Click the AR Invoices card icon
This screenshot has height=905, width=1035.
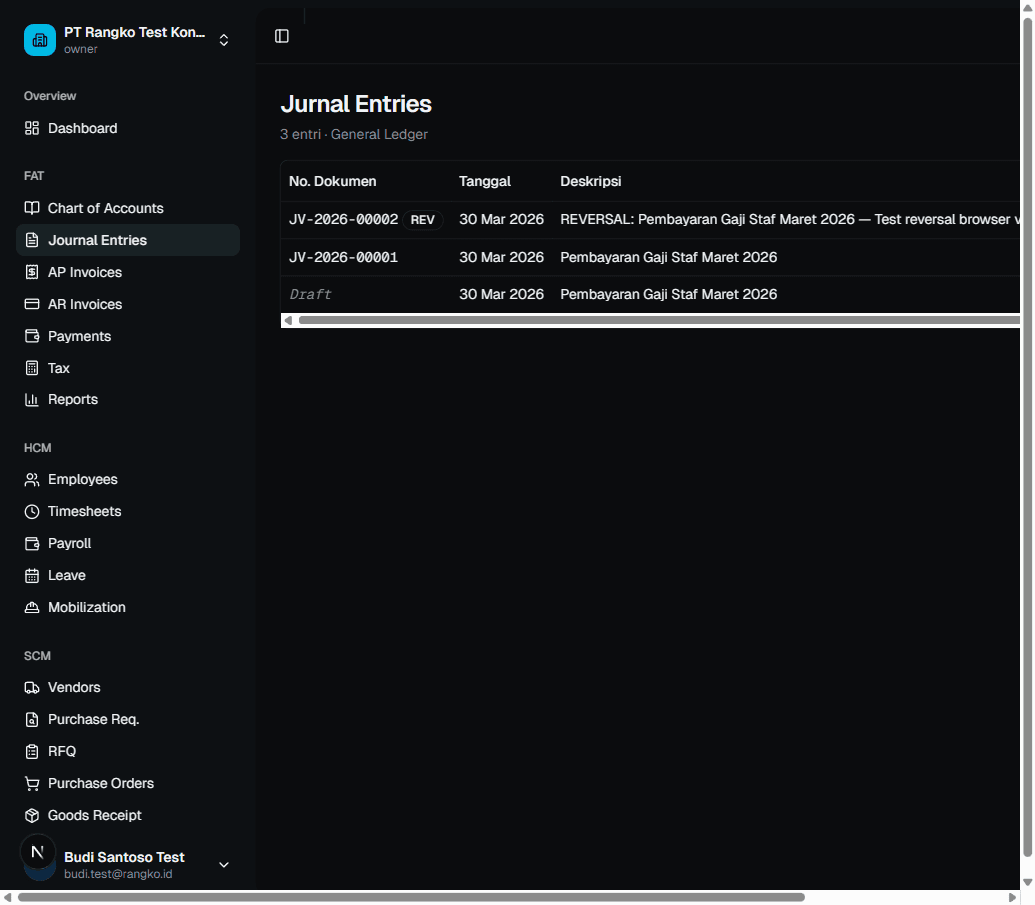click(x=32, y=304)
